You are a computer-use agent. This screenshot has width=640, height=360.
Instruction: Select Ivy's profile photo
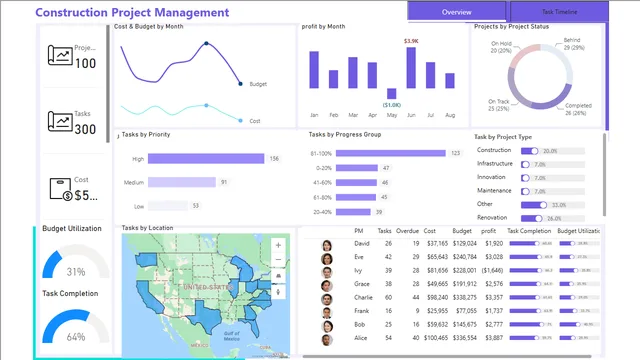(327, 272)
